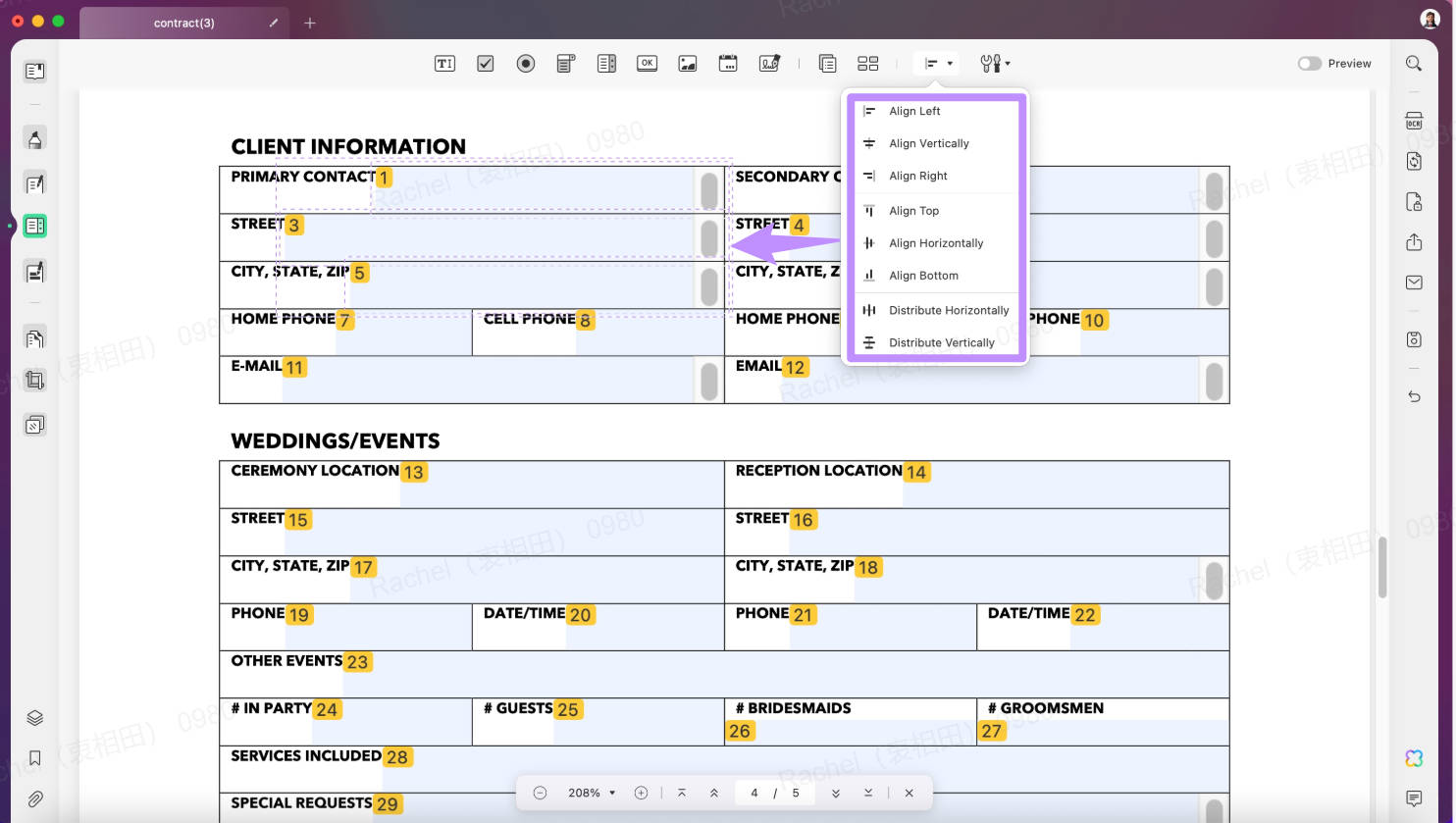The image size is (1456, 823).
Task: Show the Attachments paperclip panel
Action: [x=34, y=799]
